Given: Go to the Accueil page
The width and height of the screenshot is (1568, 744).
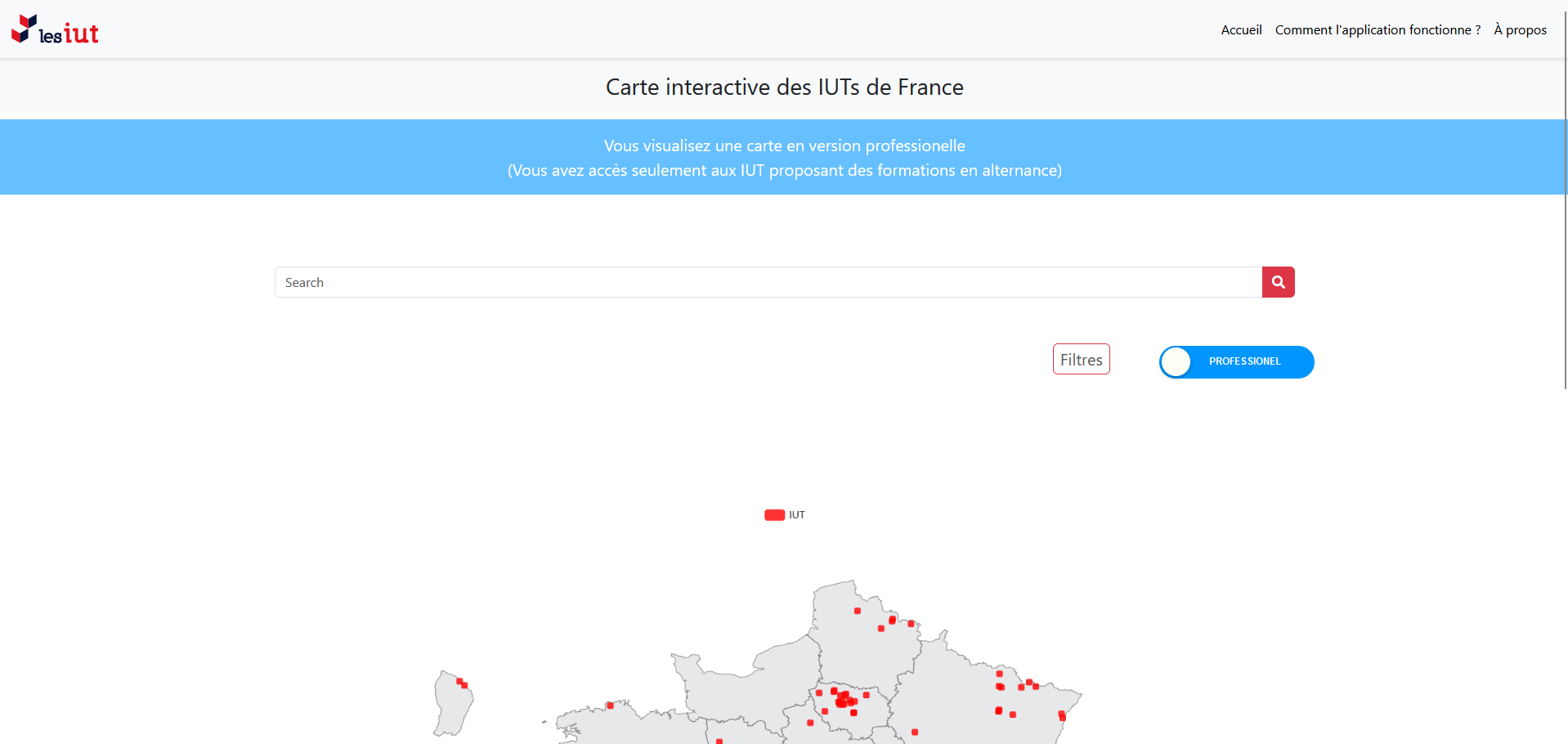Looking at the screenshot, I should [x=1241, y=30].
